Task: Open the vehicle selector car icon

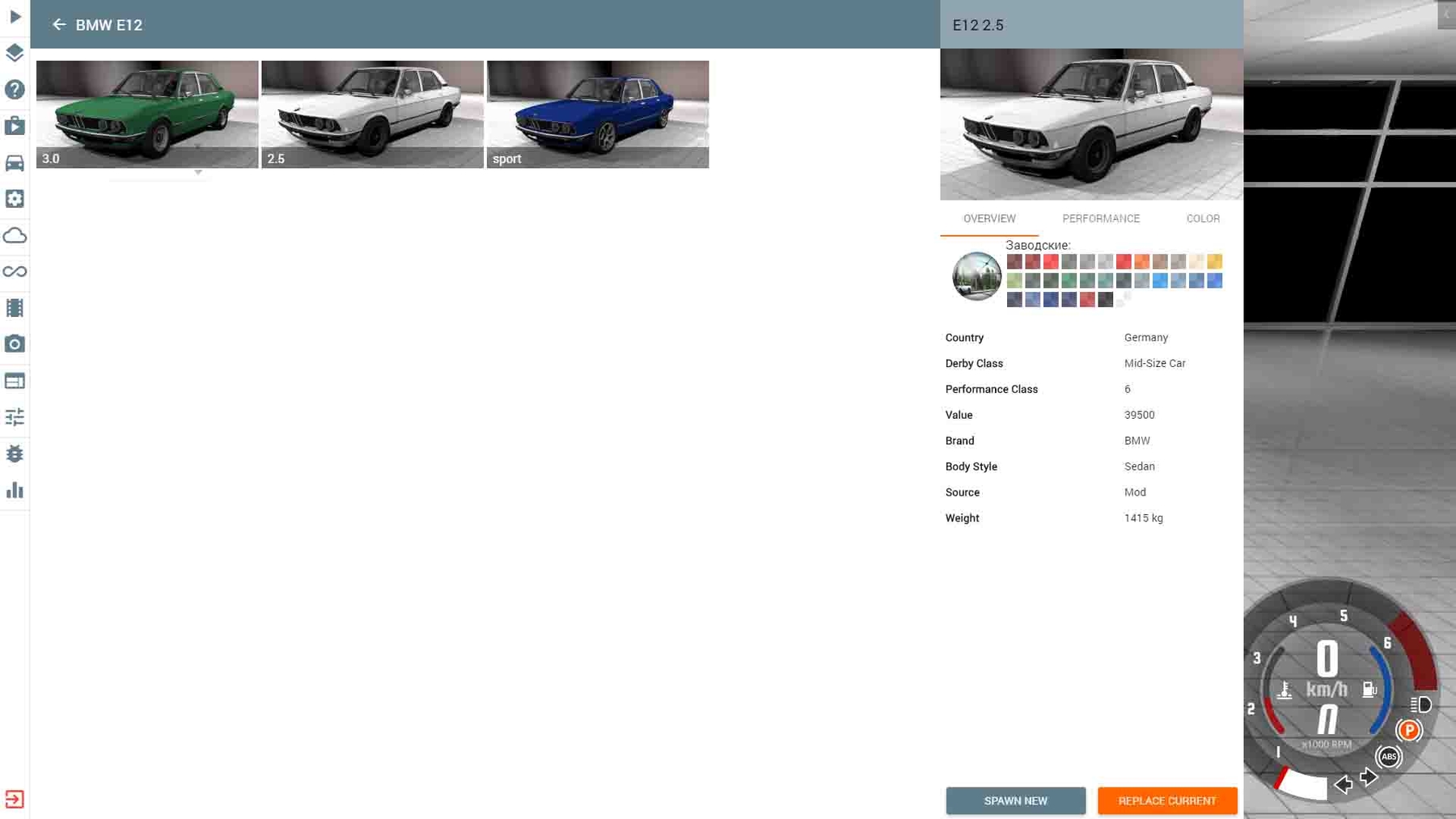Action: 15,163
